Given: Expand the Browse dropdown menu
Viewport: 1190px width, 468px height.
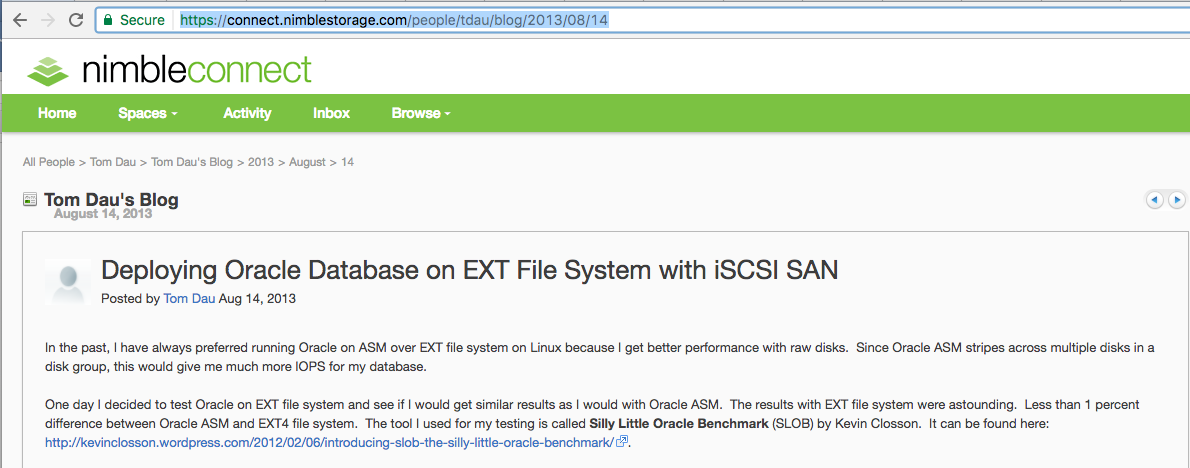Looking at the screenshot, I should point(420,113).
